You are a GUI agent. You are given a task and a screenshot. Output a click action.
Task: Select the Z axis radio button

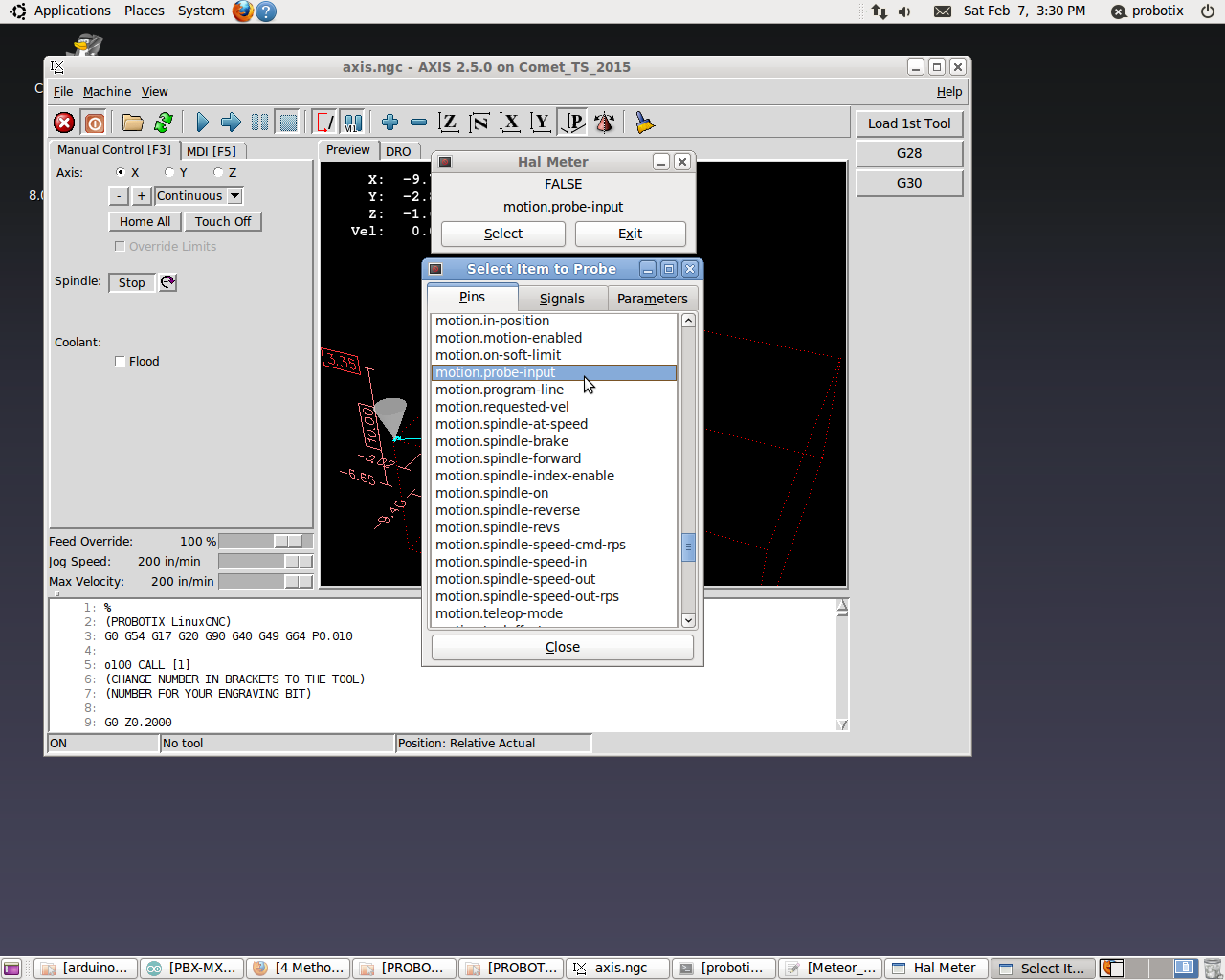(218, 173)
